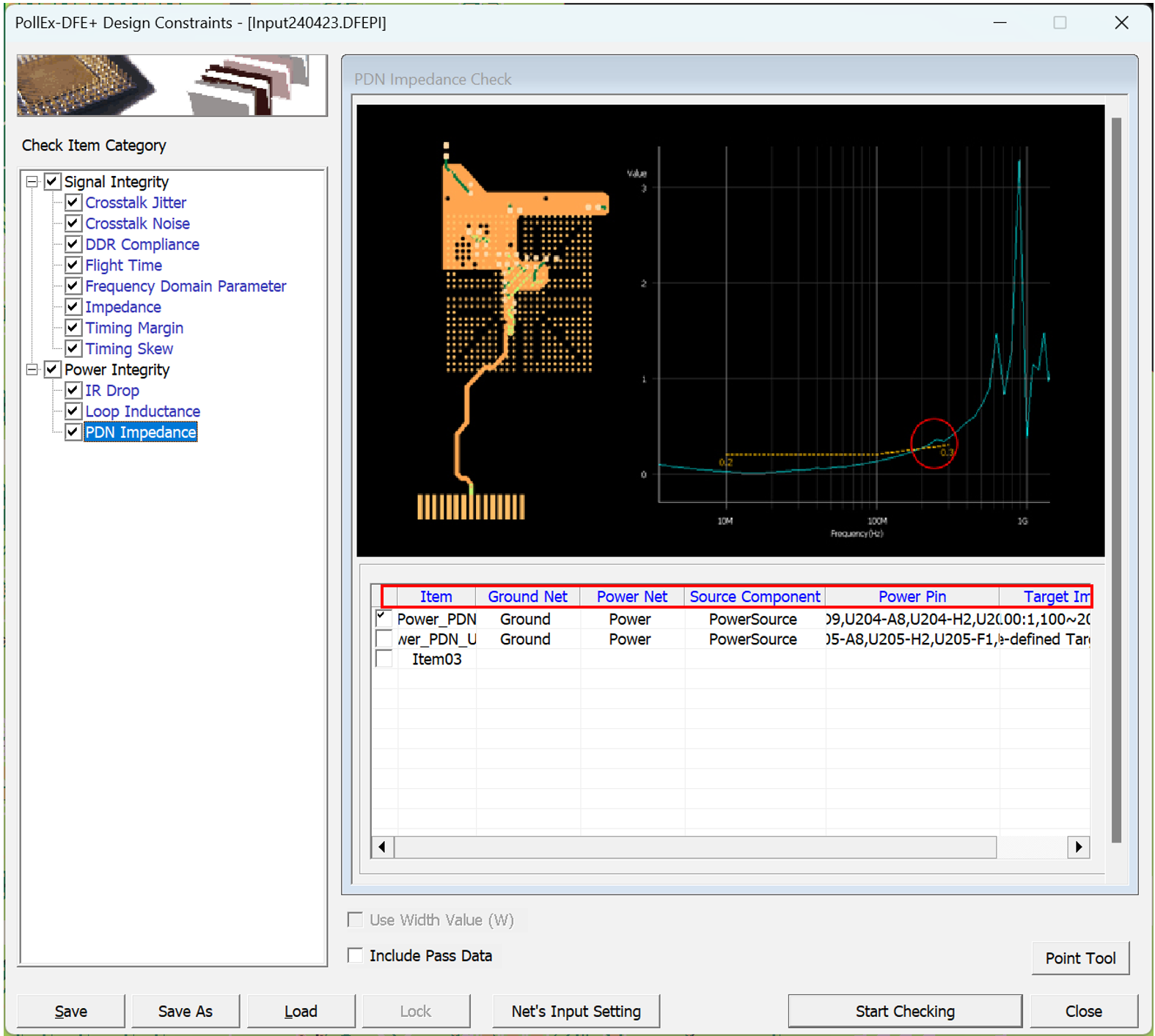Click the red circled marker on graph
1155x1036 pixels.
tap(934, 444)
